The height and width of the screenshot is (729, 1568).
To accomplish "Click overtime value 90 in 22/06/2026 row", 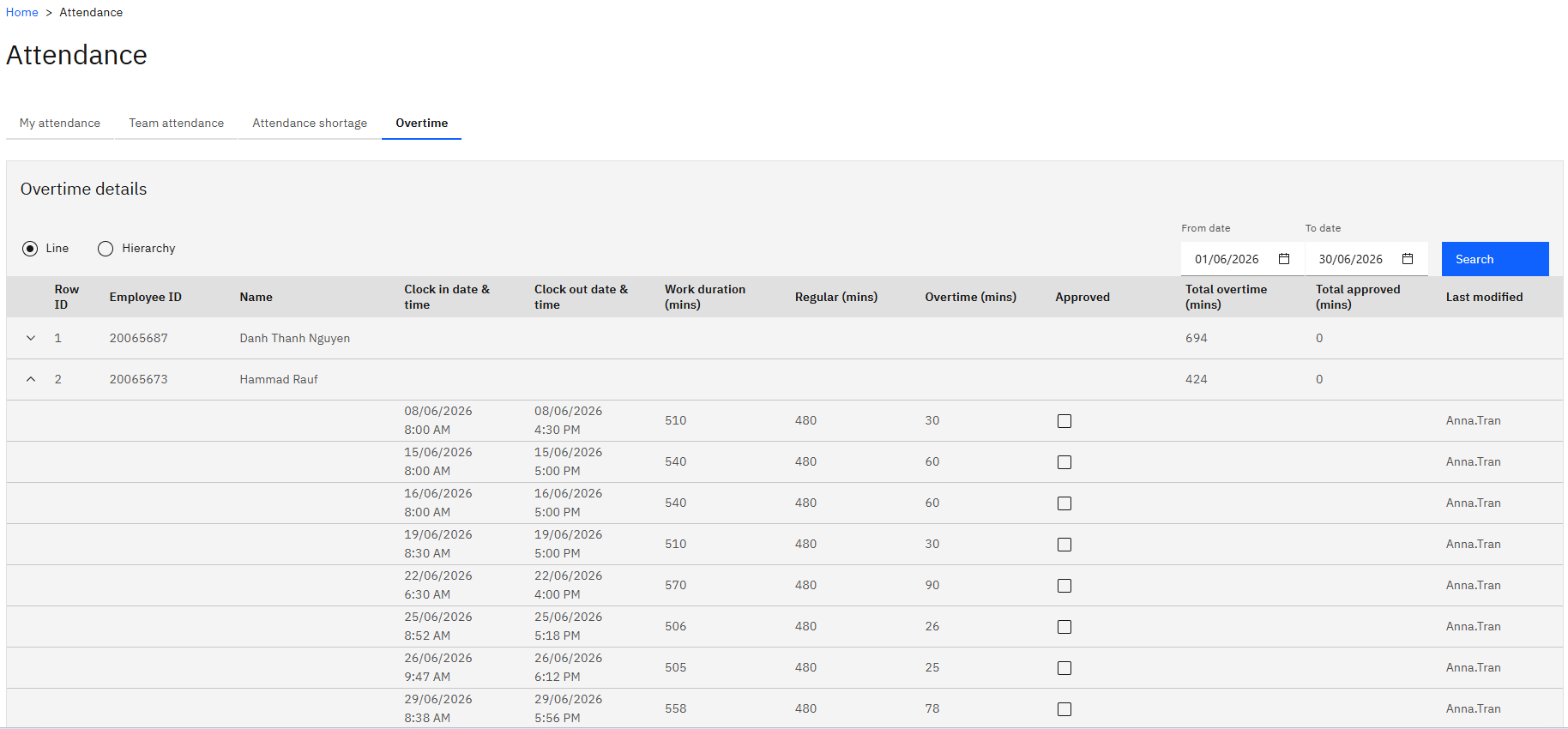I will click(x=932, y=585).
